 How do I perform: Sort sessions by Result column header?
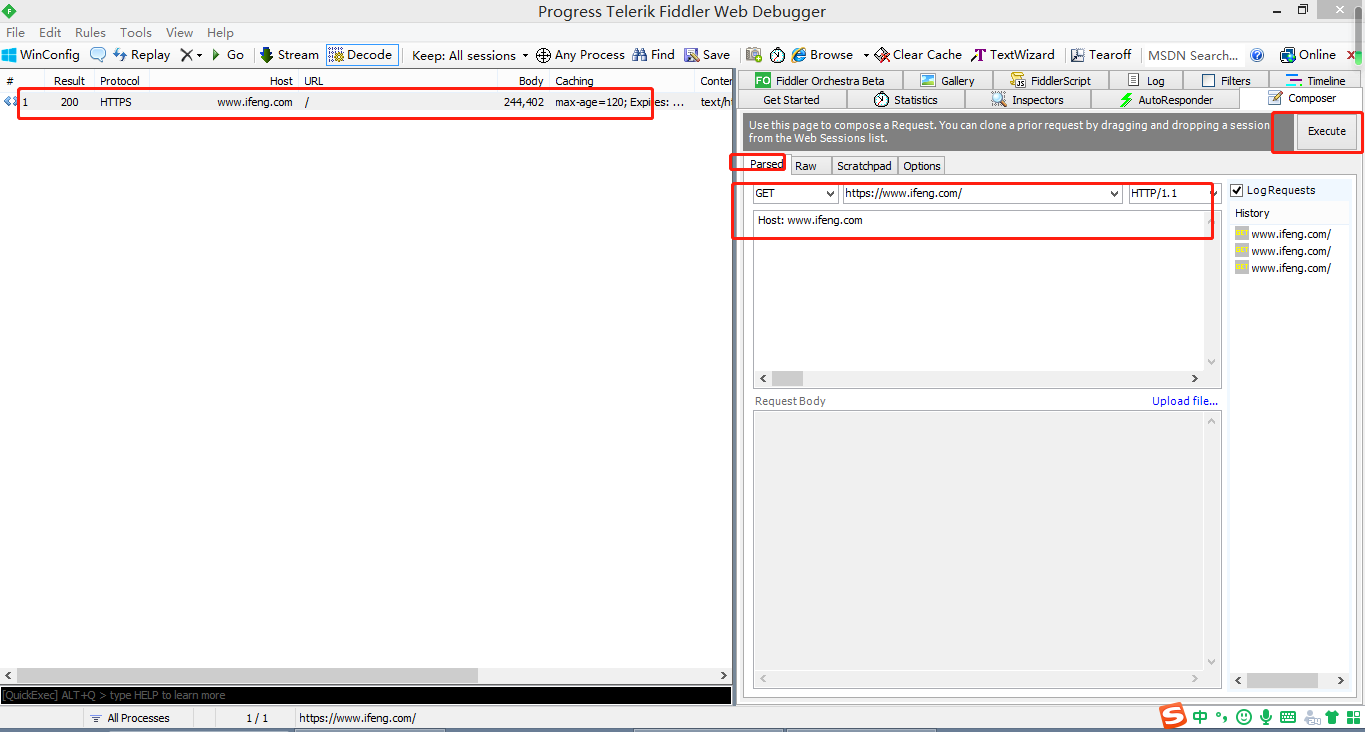pyautogui.click(x=70, y=81)
